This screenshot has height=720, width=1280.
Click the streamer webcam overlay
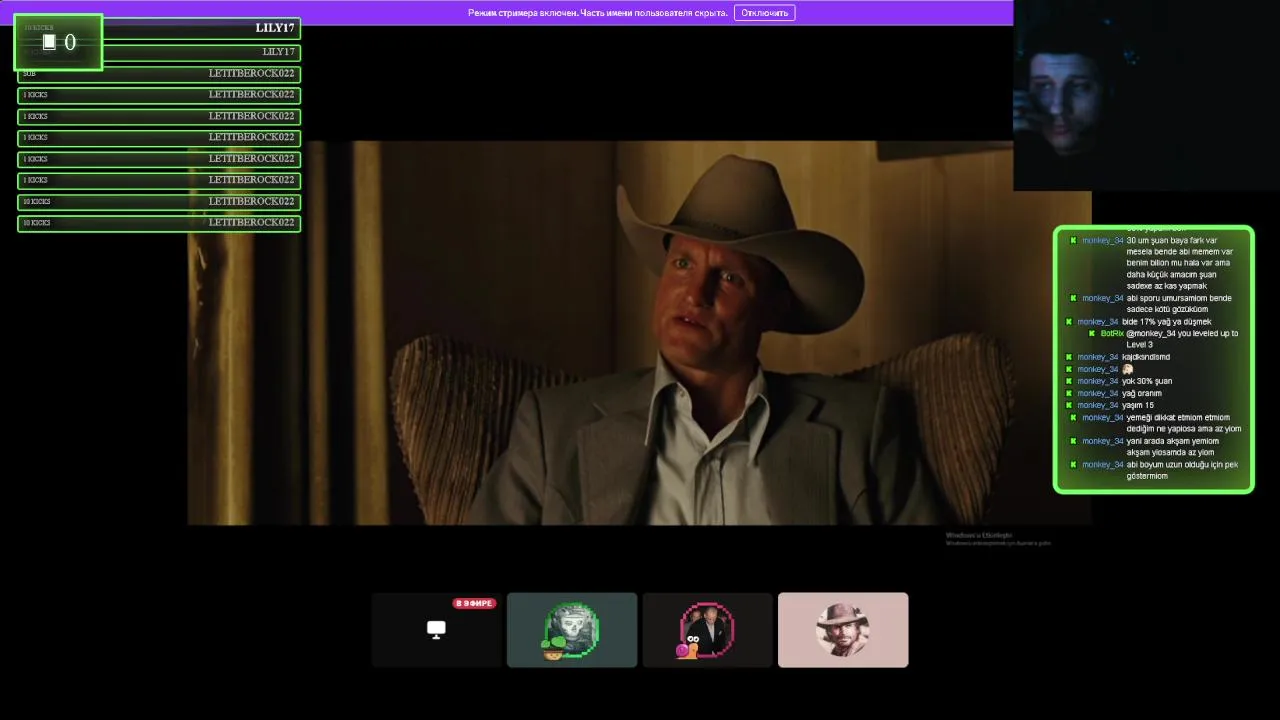tap(1146, 95)
